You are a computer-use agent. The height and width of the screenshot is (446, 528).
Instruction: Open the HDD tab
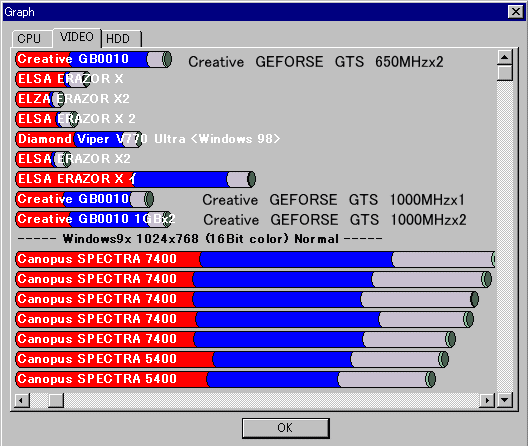[121, 39]
